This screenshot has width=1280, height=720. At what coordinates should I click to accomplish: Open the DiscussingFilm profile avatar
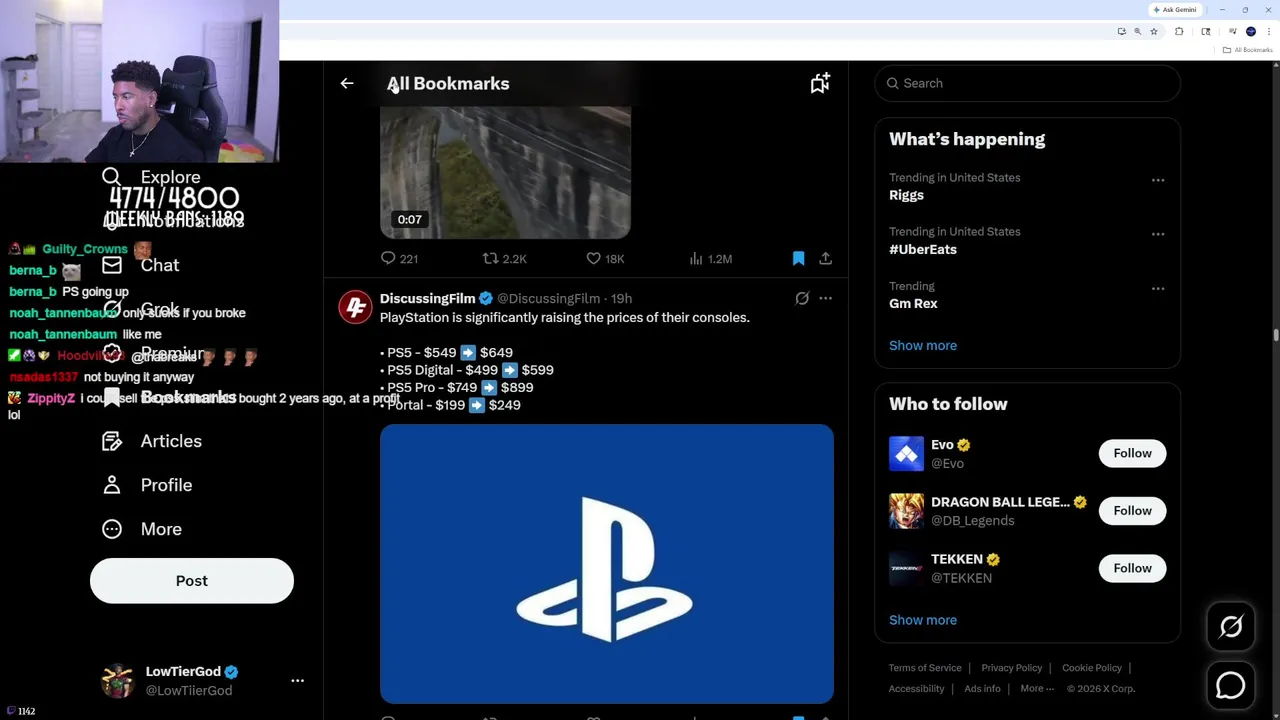(355, 307)
